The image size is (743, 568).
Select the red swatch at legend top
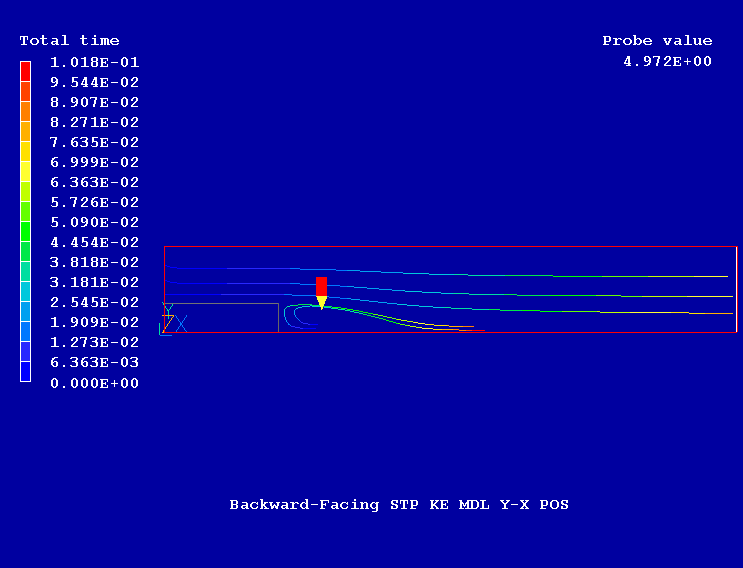(25, 70)
